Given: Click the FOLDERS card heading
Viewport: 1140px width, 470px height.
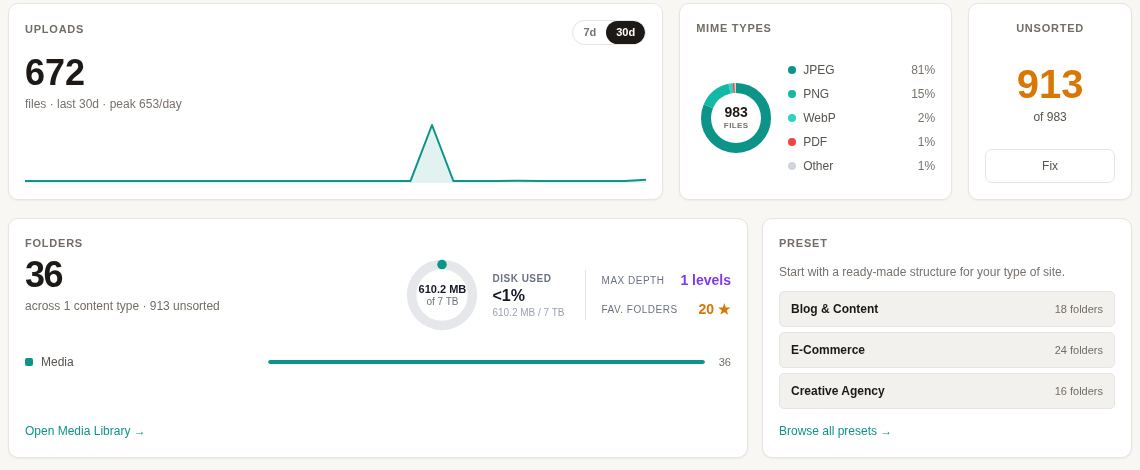Looking at the screenshot, I should click(x=54, y=243).
